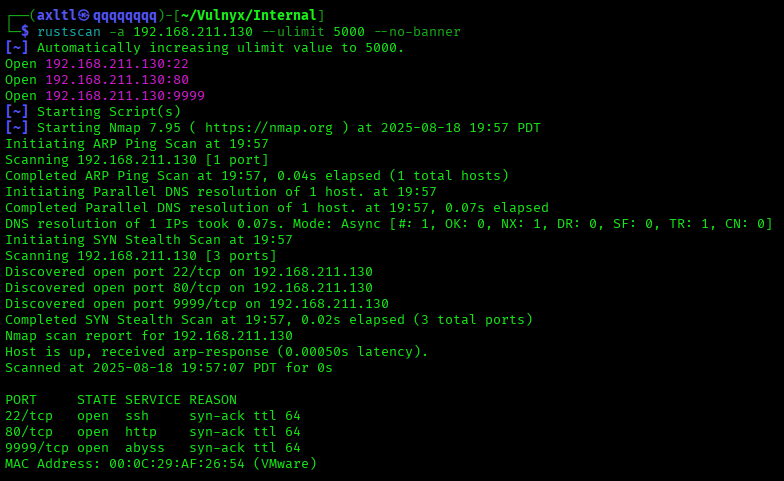Click the 22/tcp entry in the port table
The height and width of the screenshot is (481, 784).
28,416
